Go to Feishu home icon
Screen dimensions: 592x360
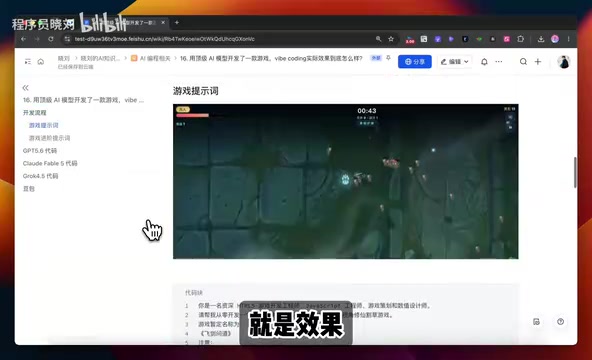[x=41, y=62]
